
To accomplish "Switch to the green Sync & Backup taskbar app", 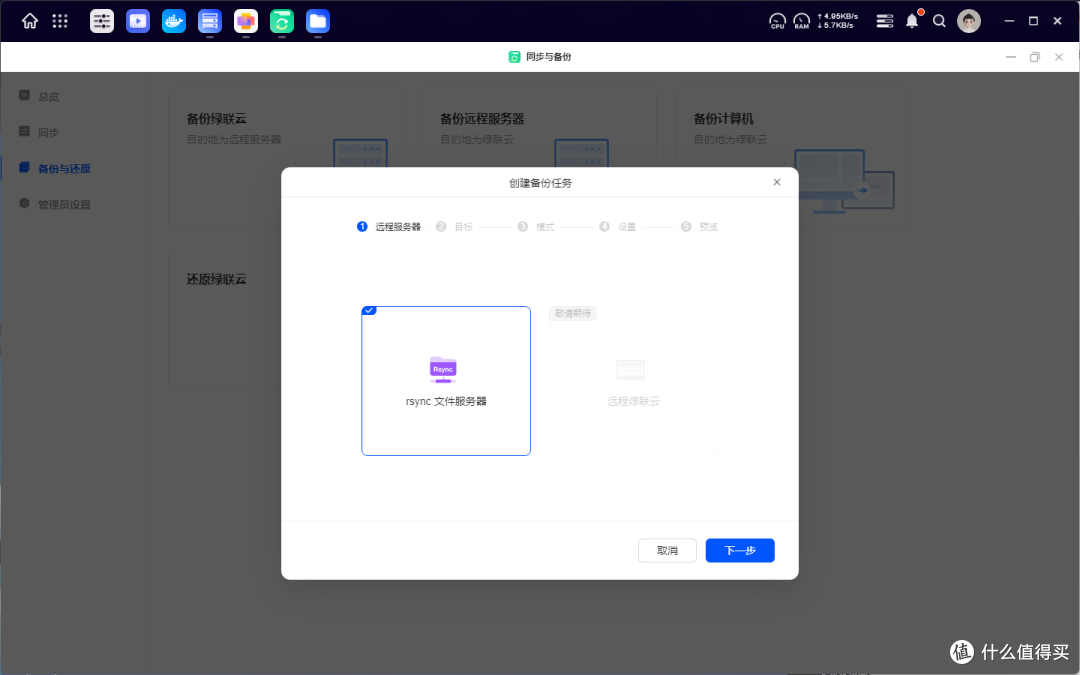I will (282, 21).
